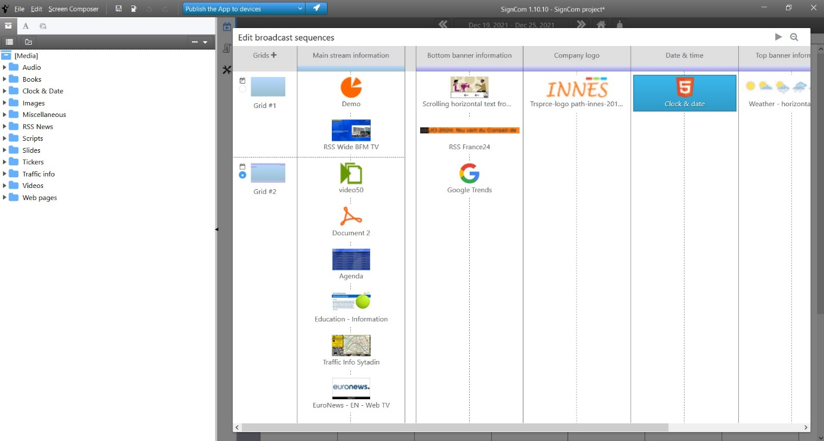This screenshot has width=824, height=441.
Task: Expand the RSS News folder
Action: pos(5,127)
